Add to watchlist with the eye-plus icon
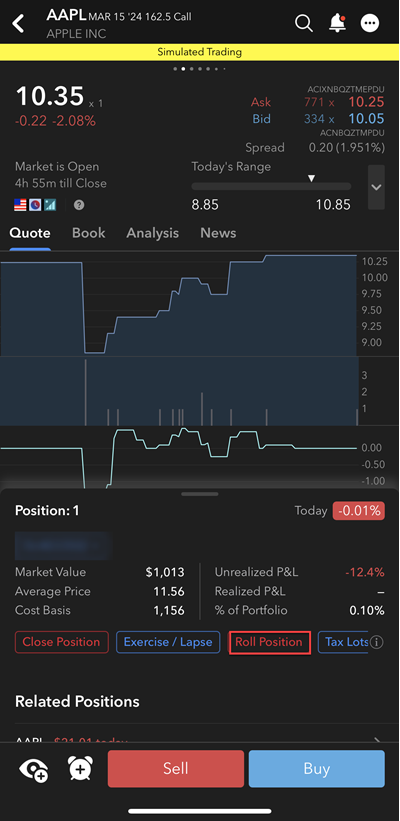The width and height of the screenshot is (400, 821). tap(34, 769)
